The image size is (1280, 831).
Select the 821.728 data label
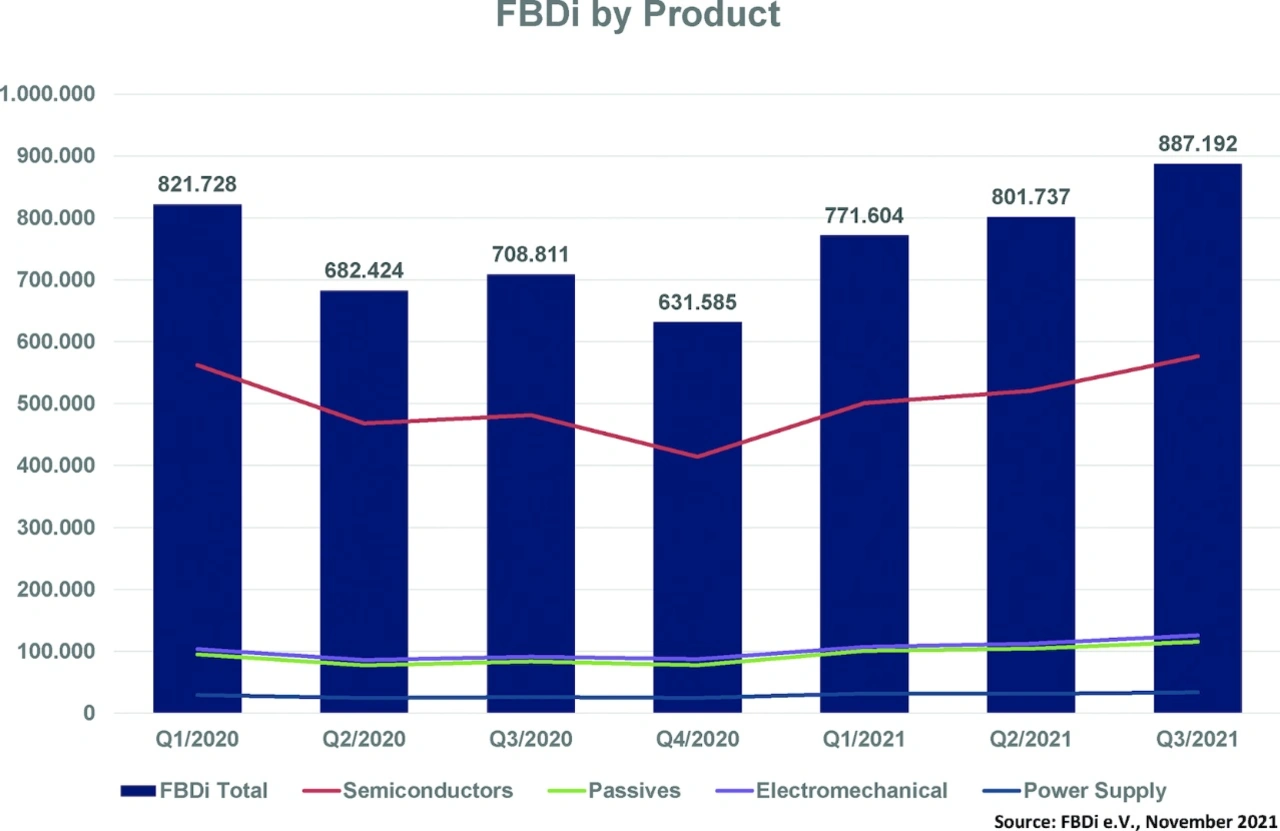coord(197,184)
